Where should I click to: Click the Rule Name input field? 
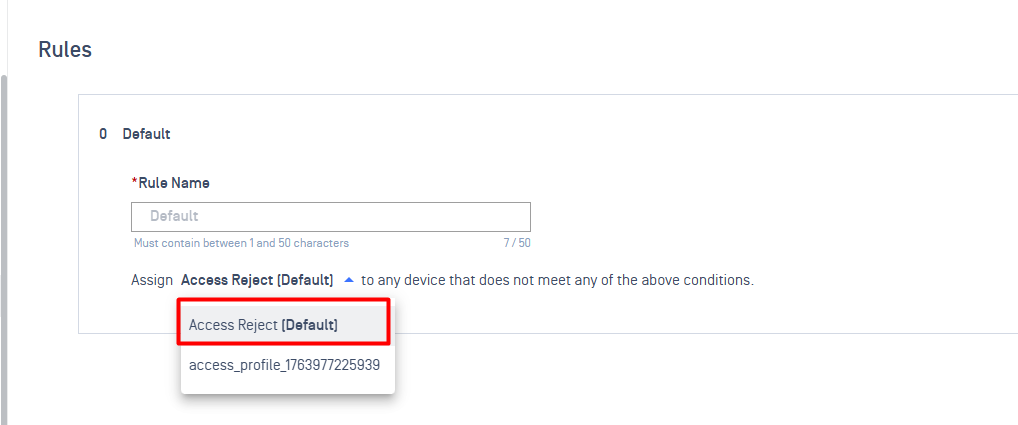[330, 217]
